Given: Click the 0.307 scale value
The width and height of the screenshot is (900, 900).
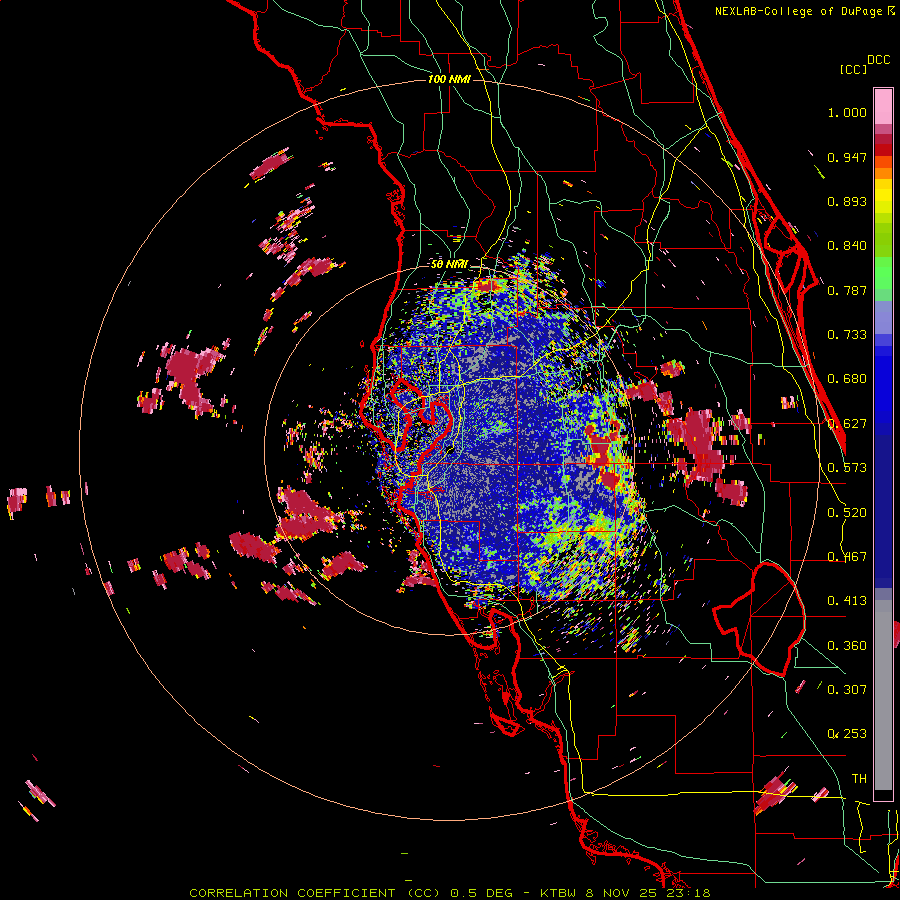Looking at the screenshot, I should (847, 689).
